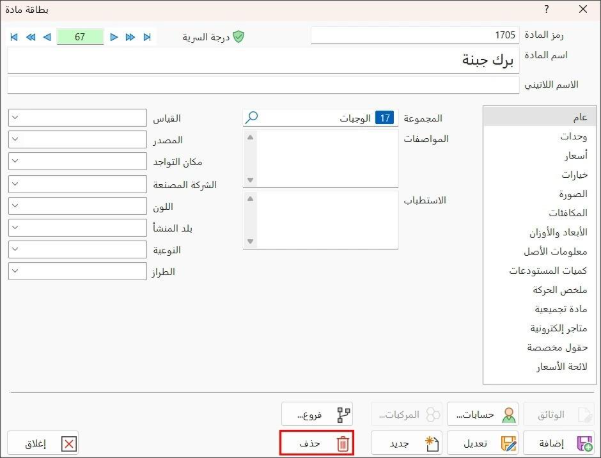Viewport: 601px width, 458px height.
Task: Go to the first record
Action: click(14, 37)
